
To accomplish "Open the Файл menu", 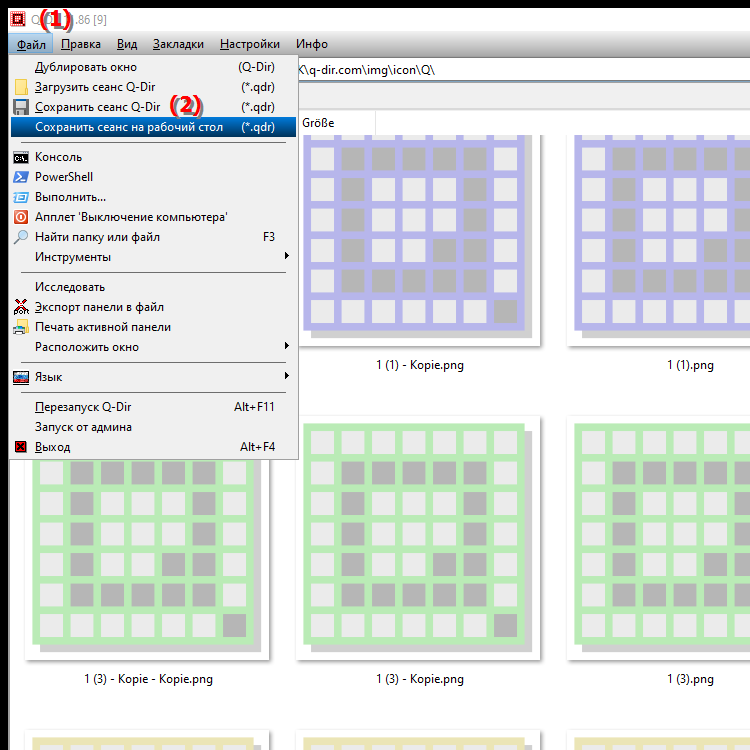I will click(x=31, y=44).
